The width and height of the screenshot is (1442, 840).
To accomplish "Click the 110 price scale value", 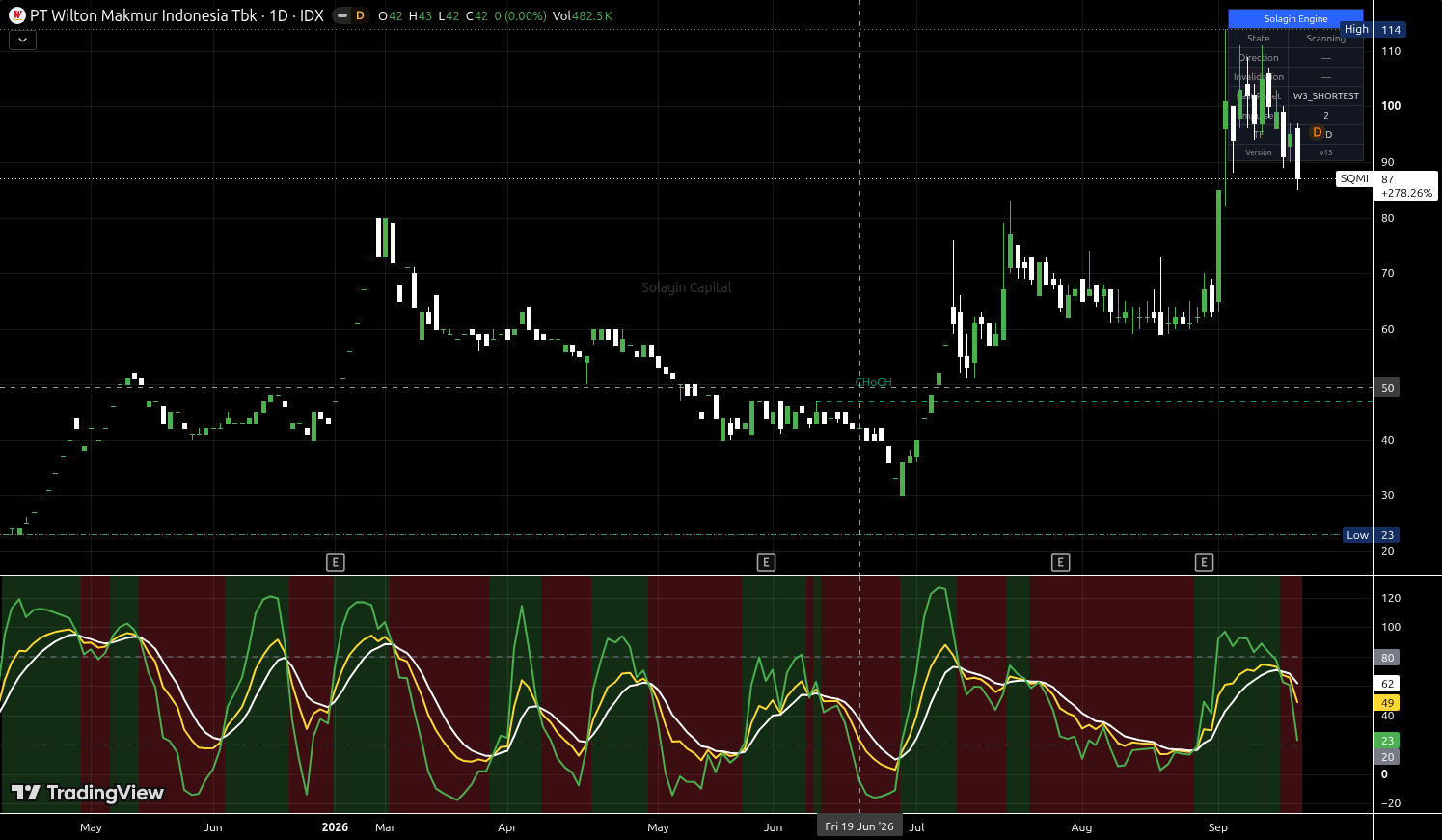I will tap(1391, 51).
